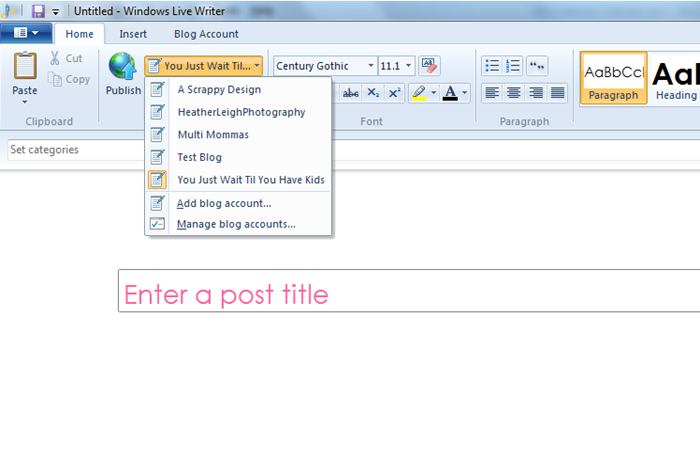Apply the yellow highlight color

pos(419,93)
